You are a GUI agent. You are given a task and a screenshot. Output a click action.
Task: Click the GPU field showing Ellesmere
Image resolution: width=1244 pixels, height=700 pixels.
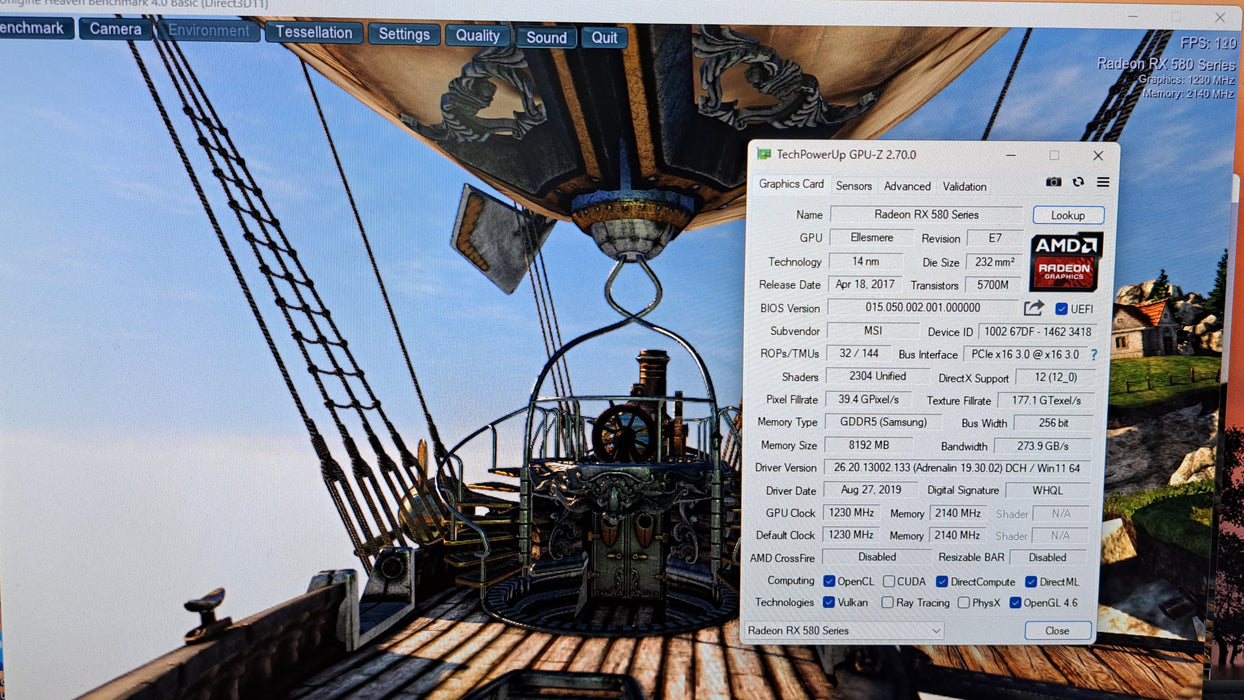[870, 238]
